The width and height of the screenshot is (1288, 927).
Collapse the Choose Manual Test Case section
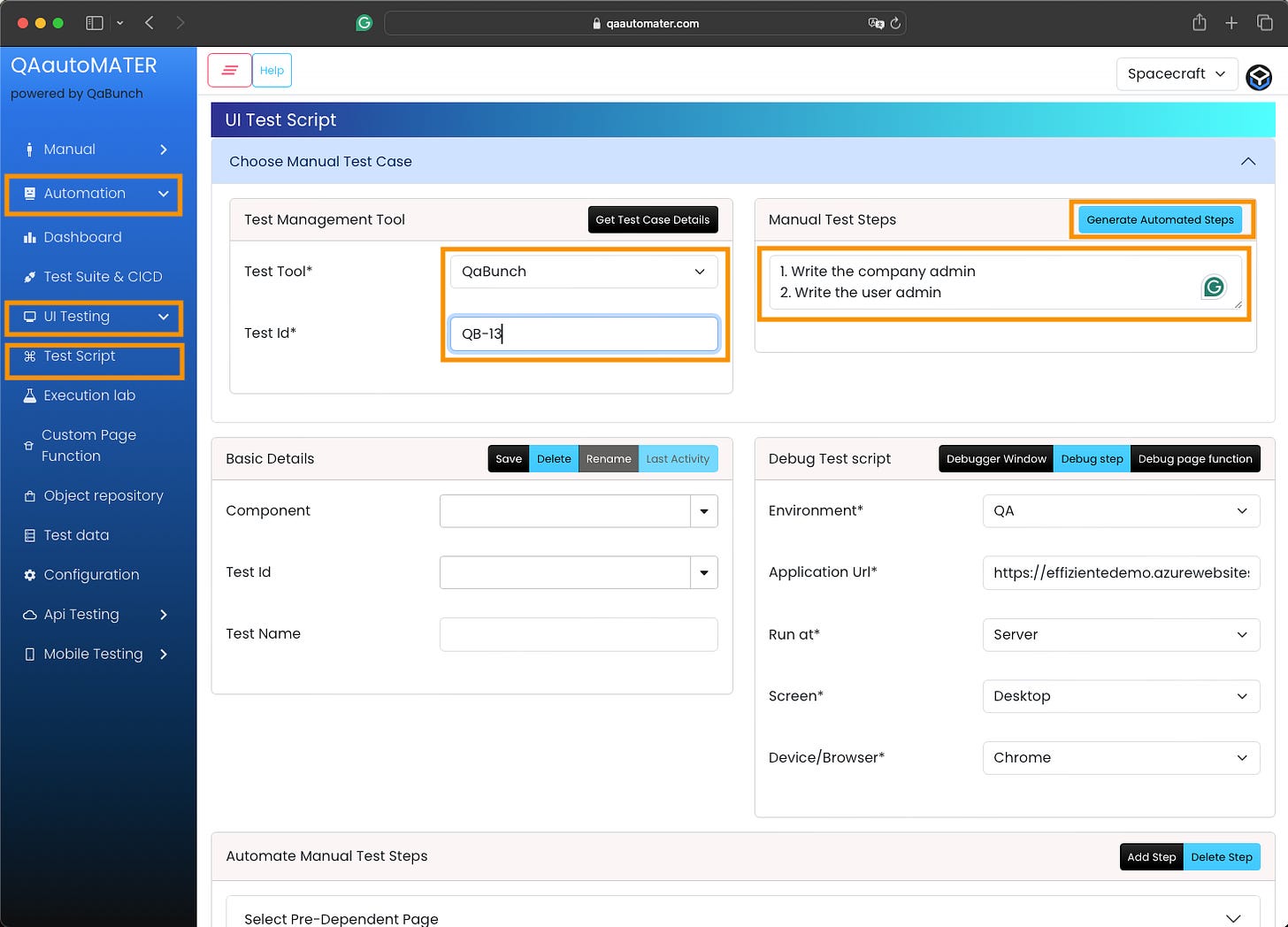click(x=1248, y=161)
